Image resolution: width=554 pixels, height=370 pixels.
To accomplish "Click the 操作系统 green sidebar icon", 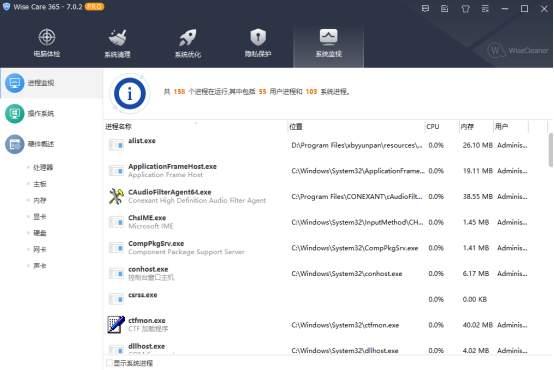I will (14, 113).
